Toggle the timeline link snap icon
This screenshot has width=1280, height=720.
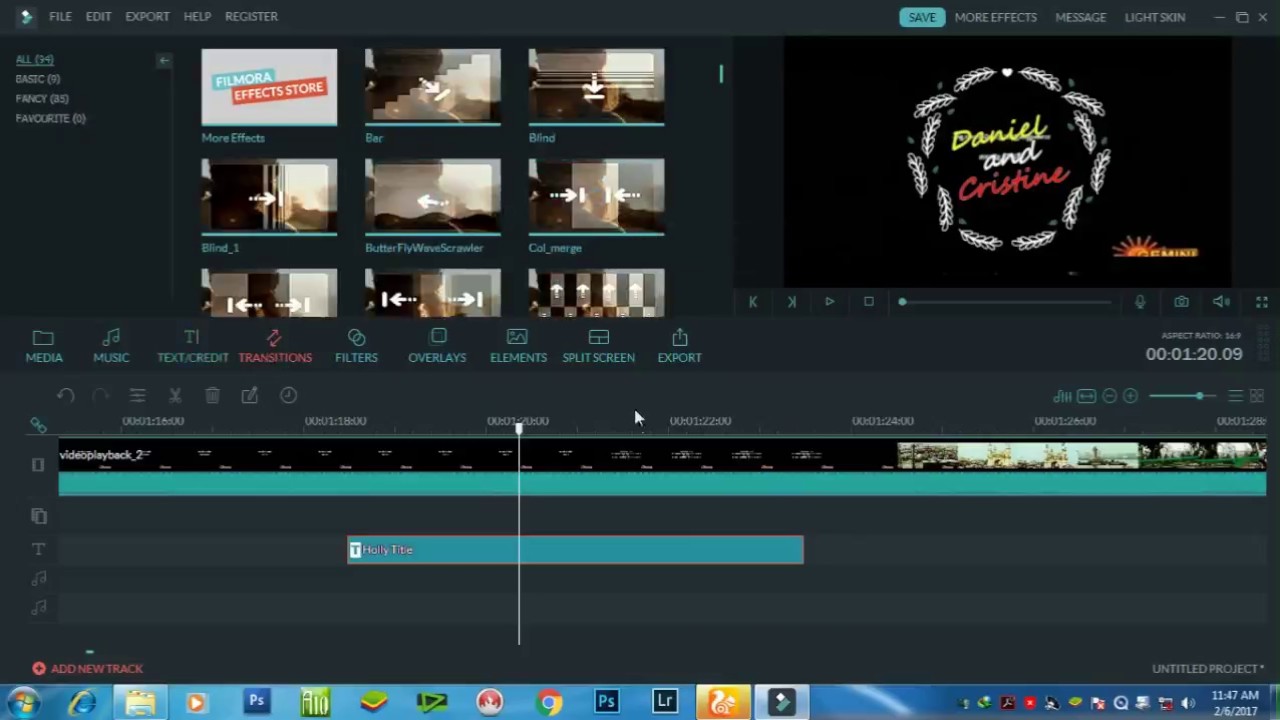[x=38, y=425]
